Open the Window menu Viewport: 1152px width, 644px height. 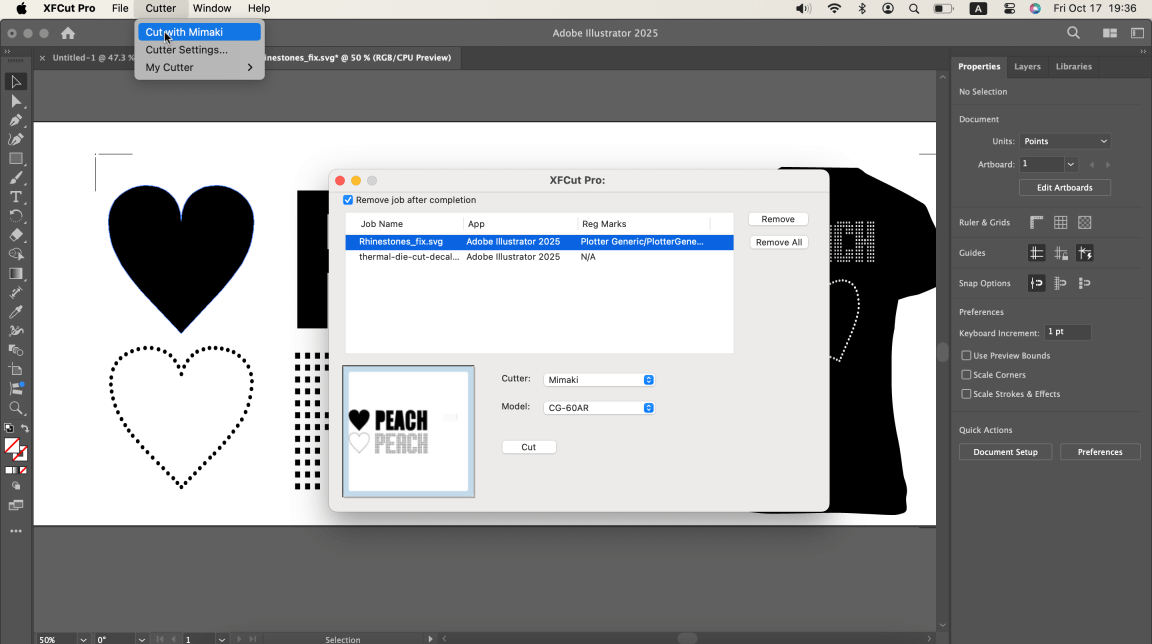coord(212,9)
